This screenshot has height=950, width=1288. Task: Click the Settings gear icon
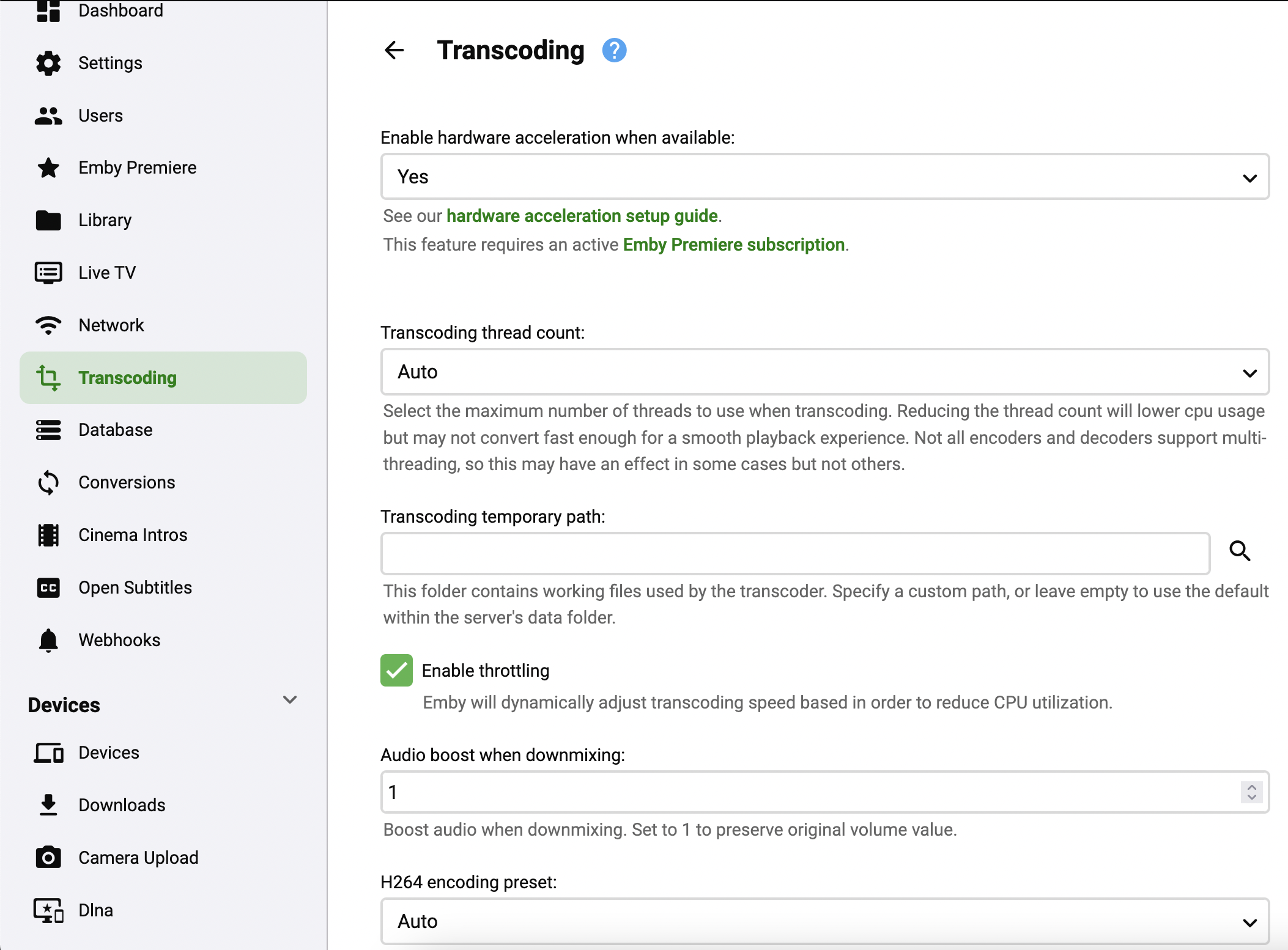(x=48, y=63)
